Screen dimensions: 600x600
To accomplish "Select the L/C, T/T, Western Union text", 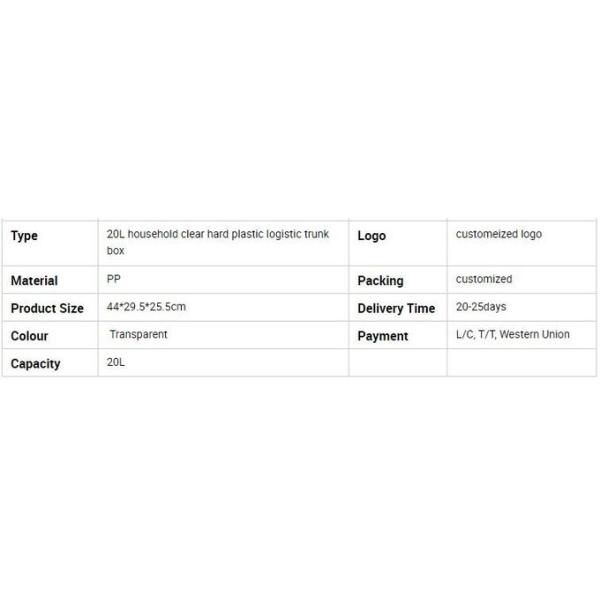I will point(512,335).
